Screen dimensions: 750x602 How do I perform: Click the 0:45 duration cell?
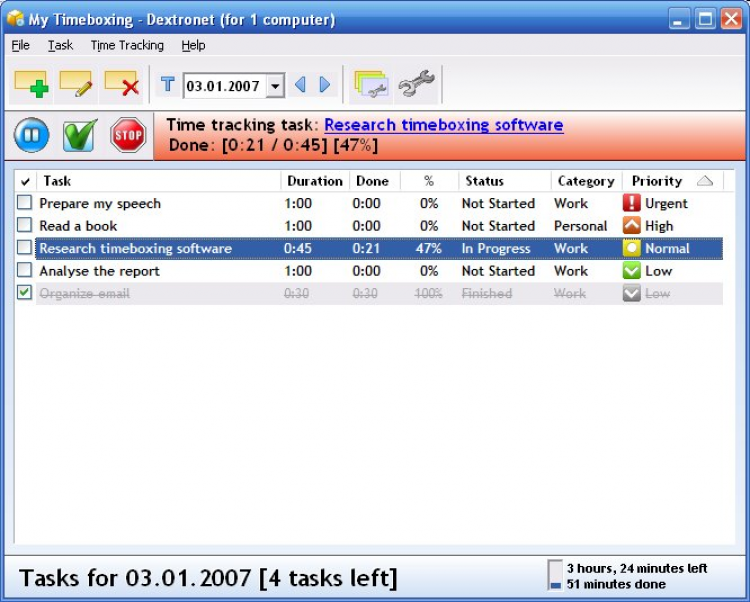(x=298, y=248)
